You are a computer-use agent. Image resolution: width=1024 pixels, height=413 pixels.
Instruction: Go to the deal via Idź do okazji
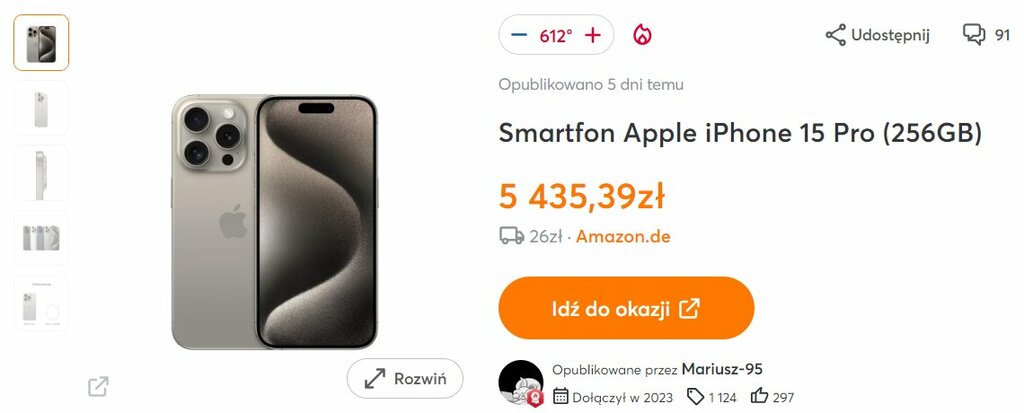626,308
